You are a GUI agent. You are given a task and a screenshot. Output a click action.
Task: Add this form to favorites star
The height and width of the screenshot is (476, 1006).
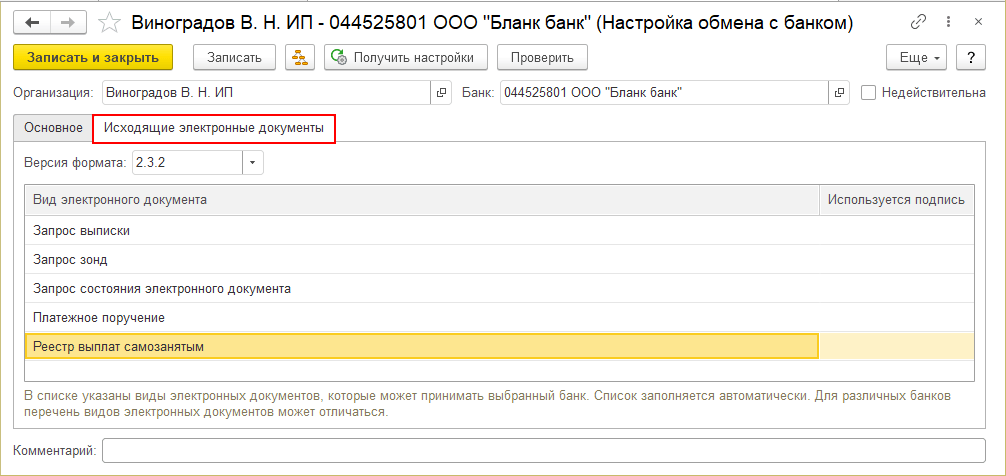coord(112,21)
